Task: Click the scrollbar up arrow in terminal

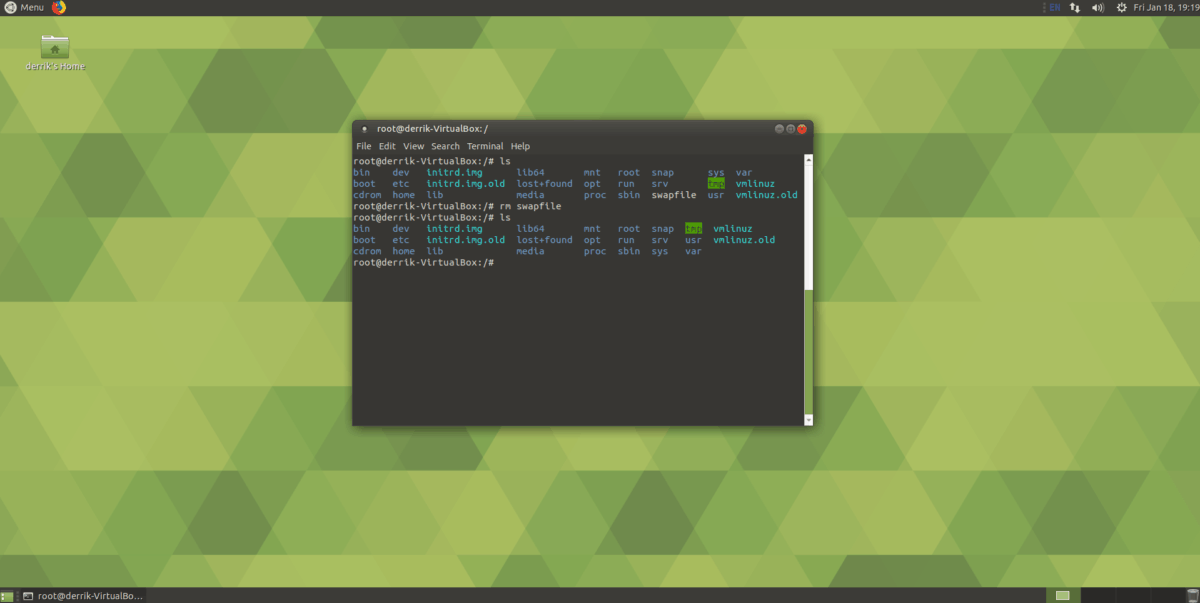Action: coord(808,159)
